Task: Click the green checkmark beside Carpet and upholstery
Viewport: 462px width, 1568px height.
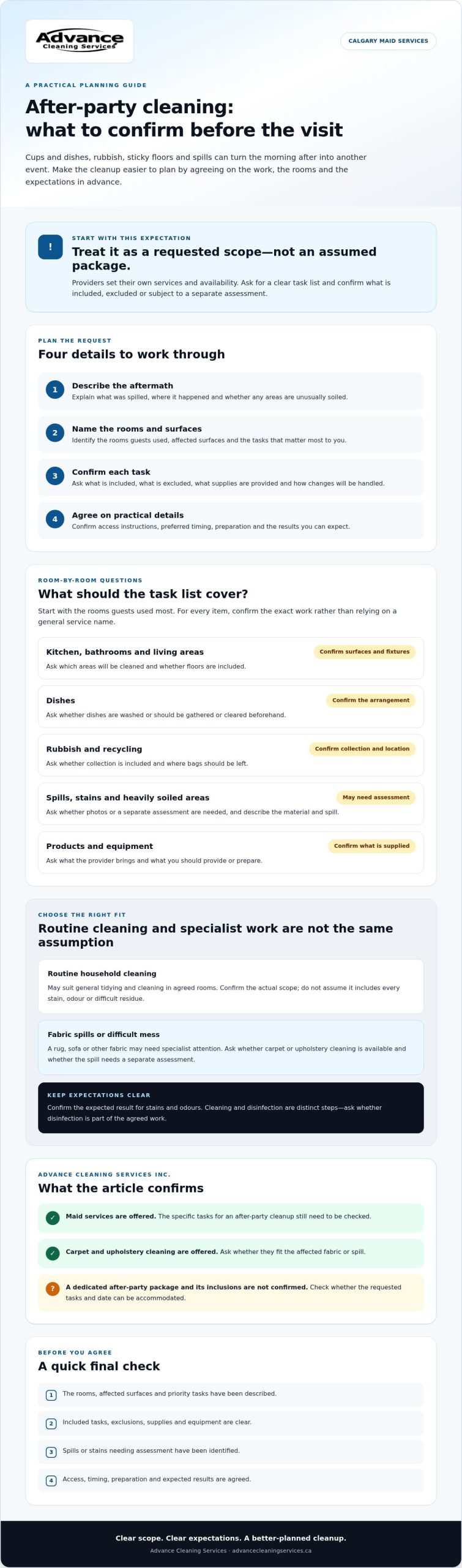Action: 53,1253
